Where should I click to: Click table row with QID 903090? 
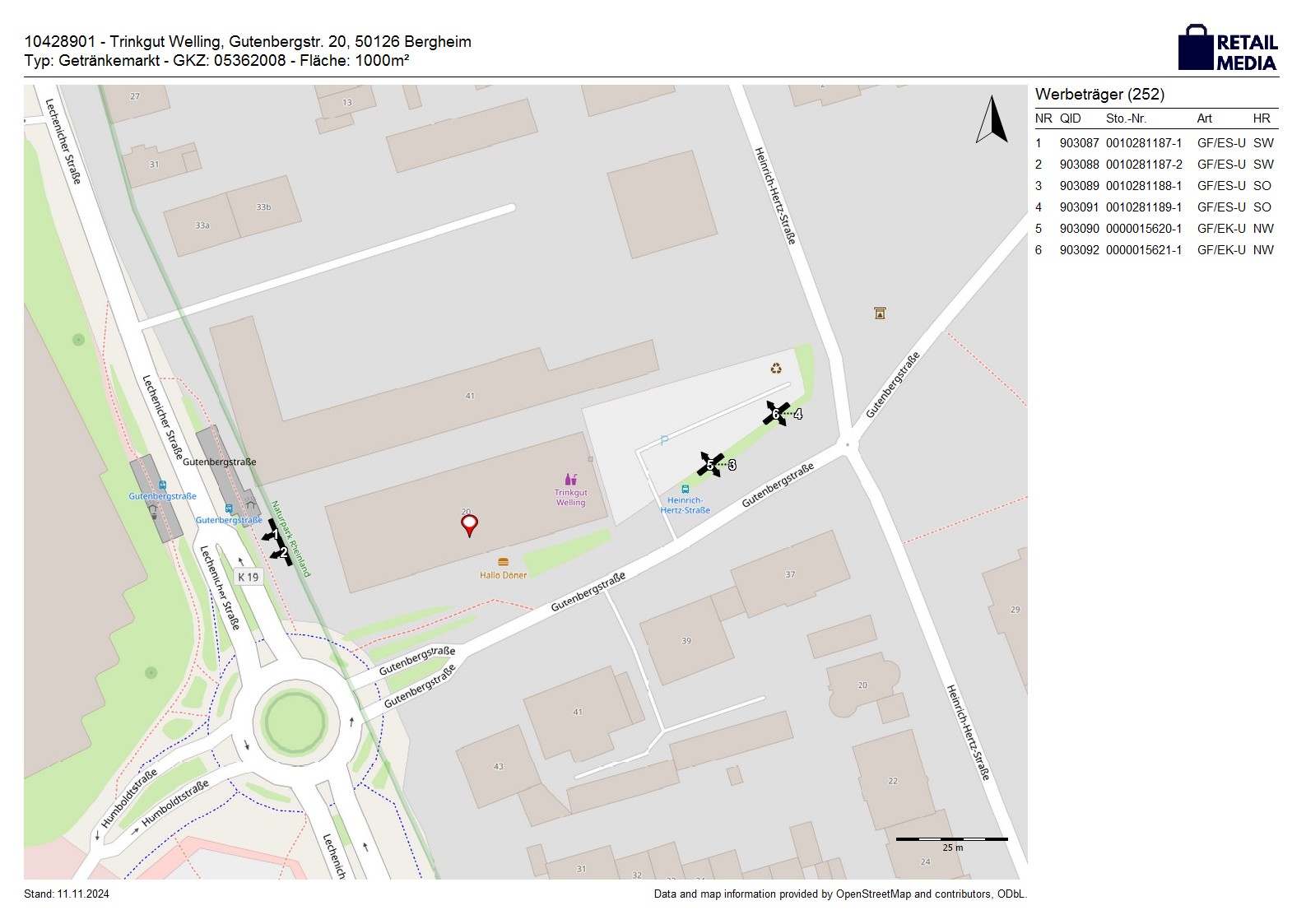[x=1155, y=229]
